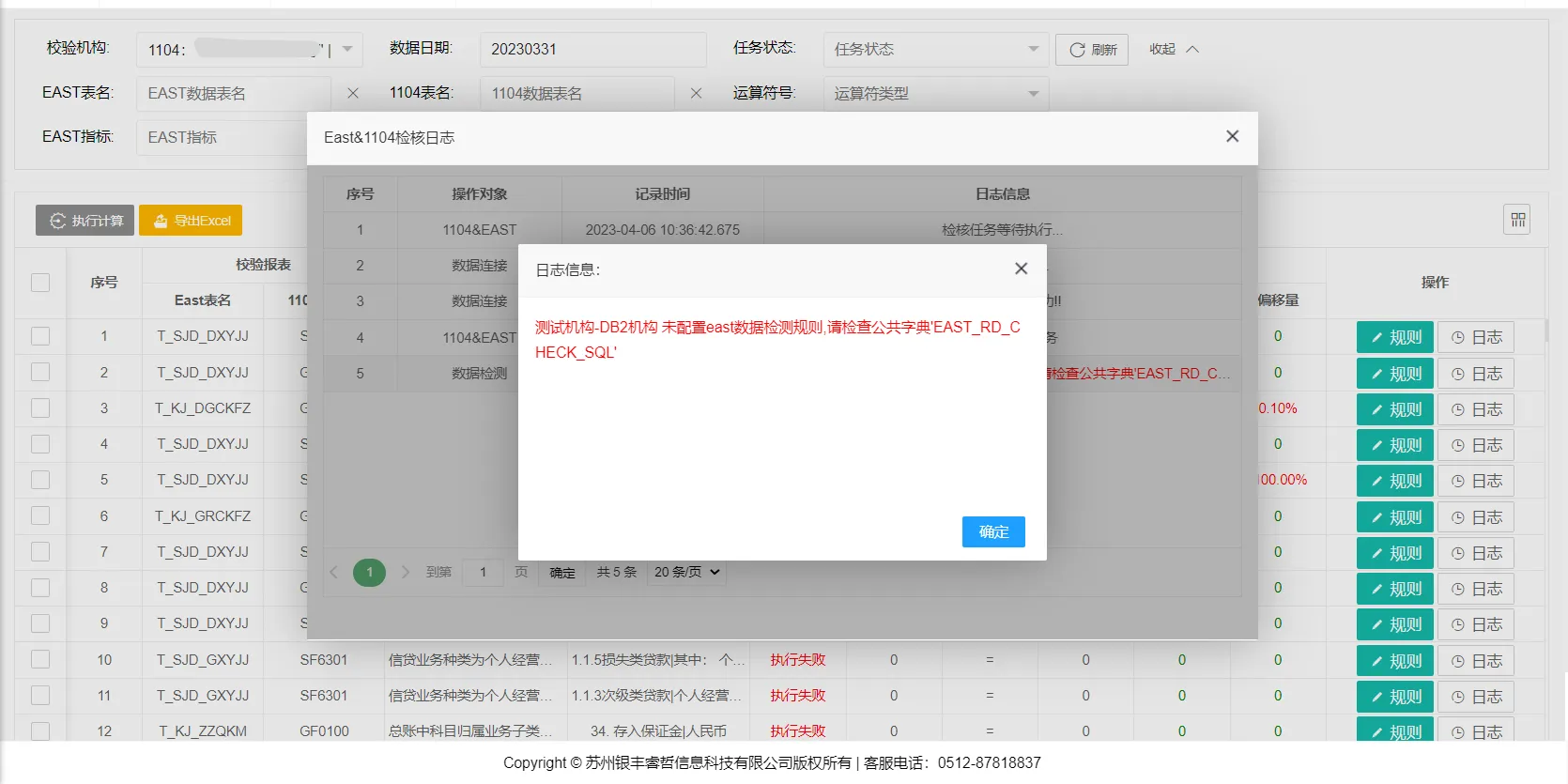
Task: Open 日志 for row 3
Action: click(1475, 409)
